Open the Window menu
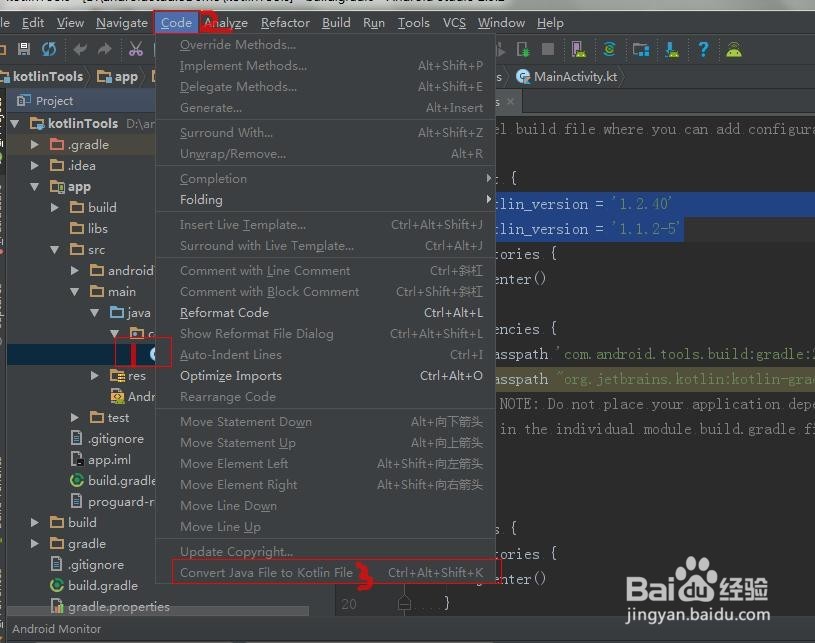Viewport: 815px width, 643px height. [x=501, y=23]
